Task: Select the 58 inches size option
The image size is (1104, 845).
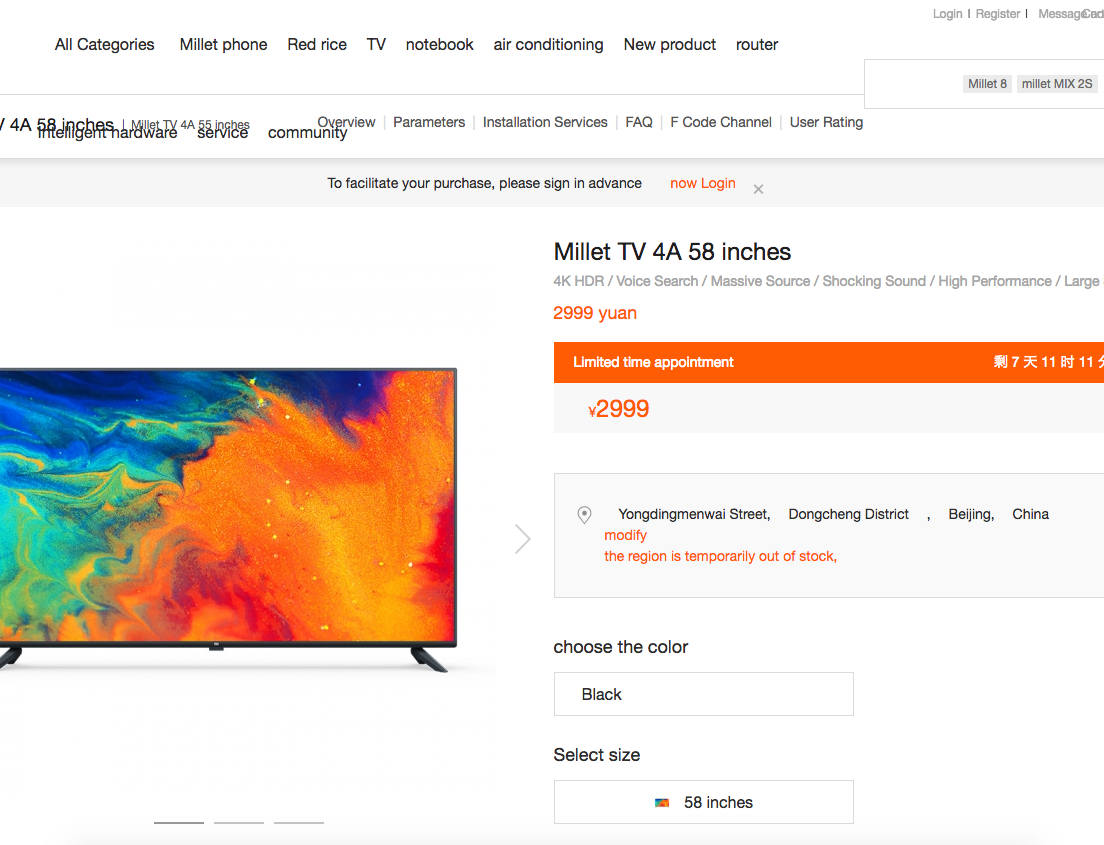Action: (703, 802)
